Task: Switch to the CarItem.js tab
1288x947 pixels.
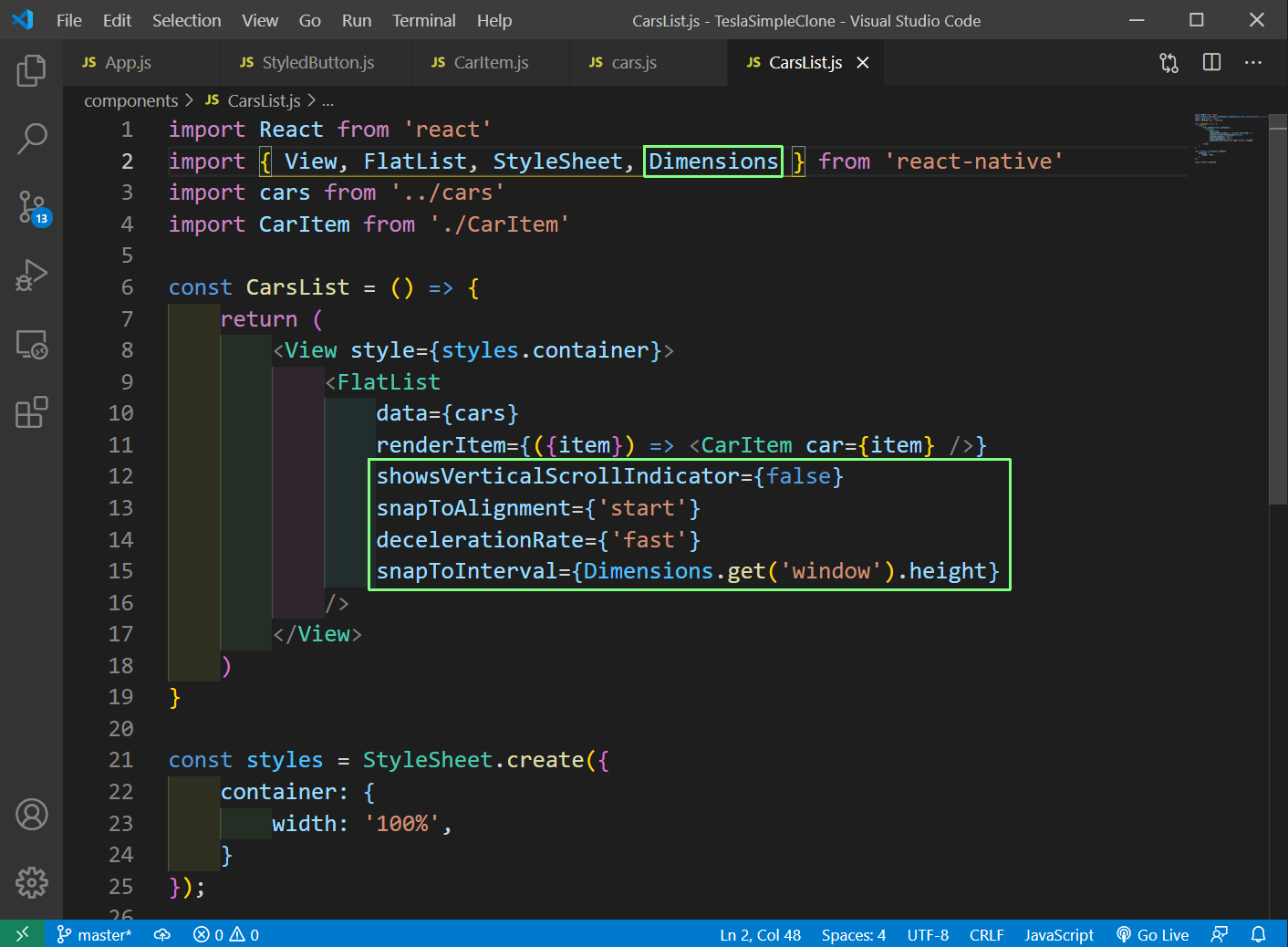Action: click(x=491, y=62)
